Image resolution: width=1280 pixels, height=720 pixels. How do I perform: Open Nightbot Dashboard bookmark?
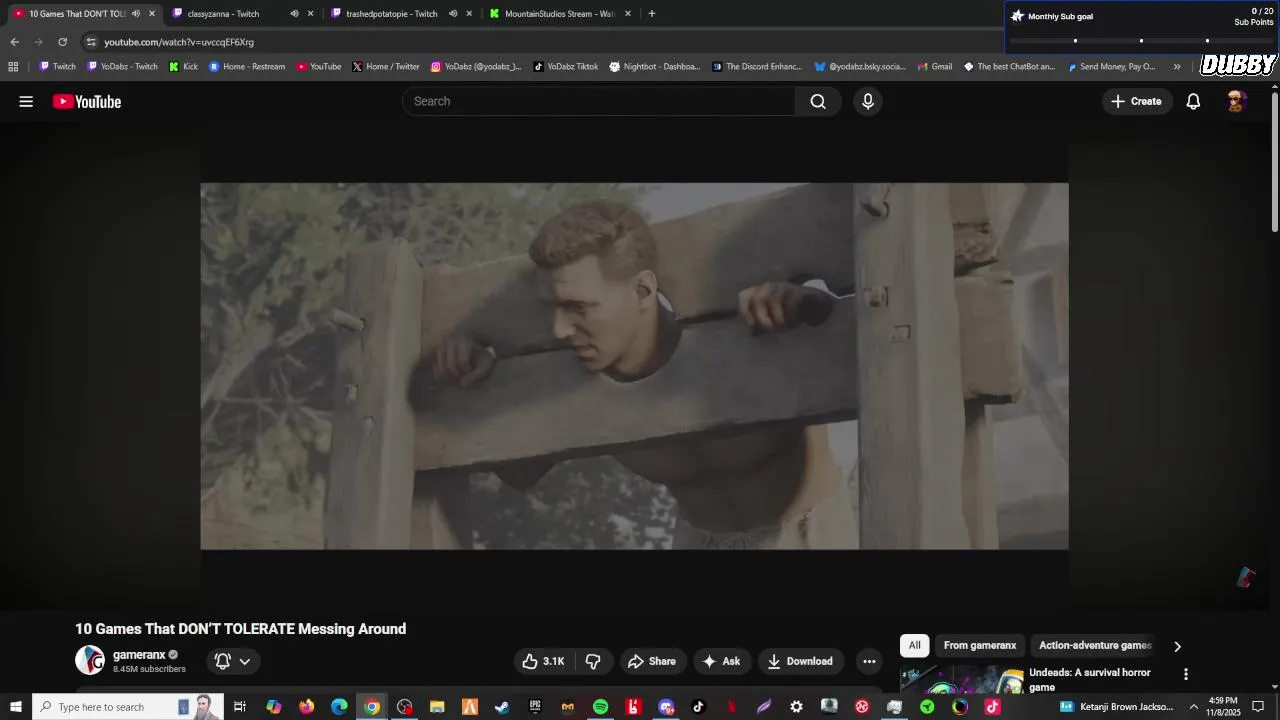pos(655,67)
